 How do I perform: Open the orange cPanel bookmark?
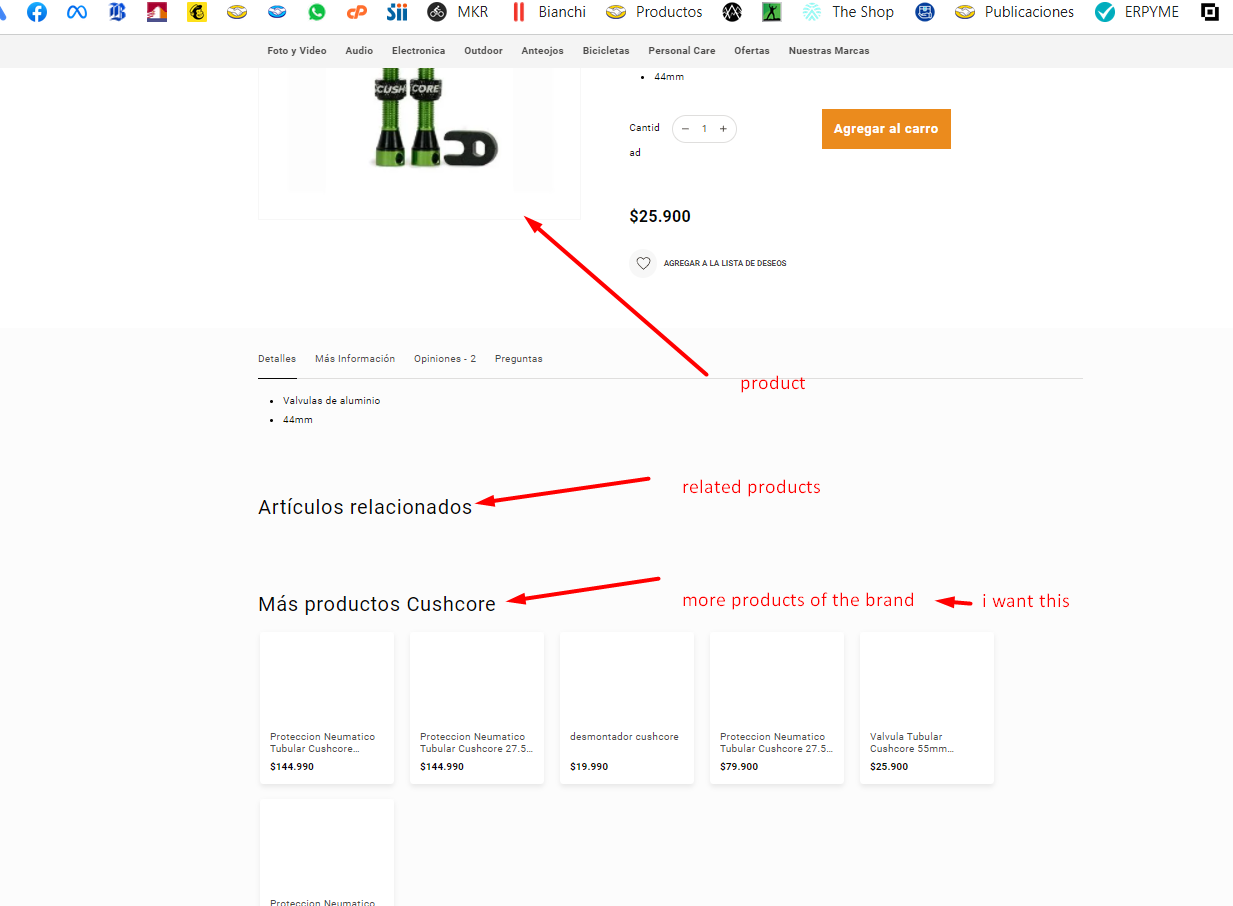(357, 12)
